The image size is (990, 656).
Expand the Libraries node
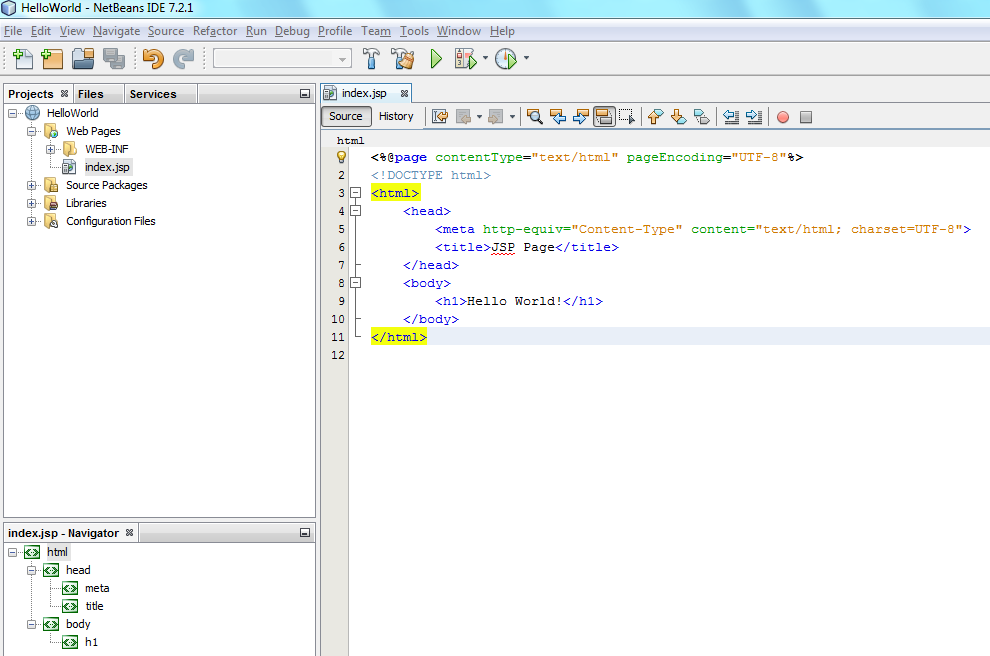32,203
